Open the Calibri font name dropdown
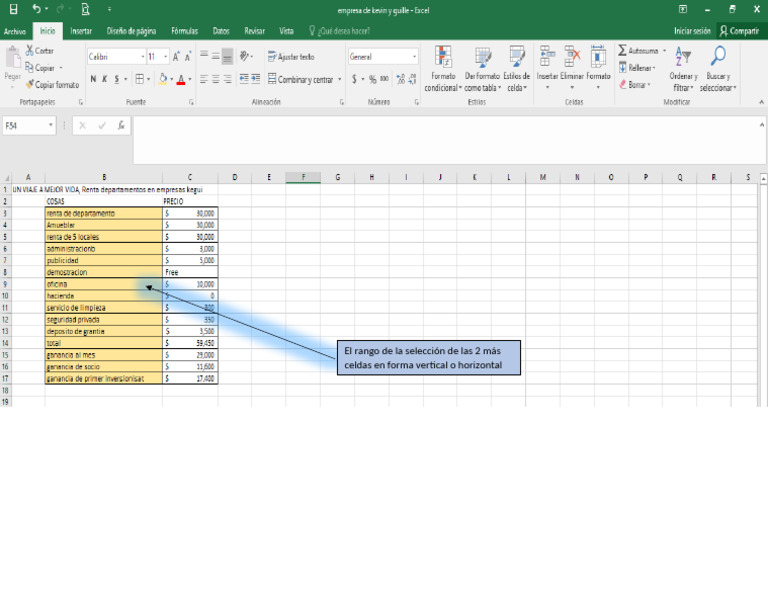Screen dimensions: 768x594 tap(142, 57)
